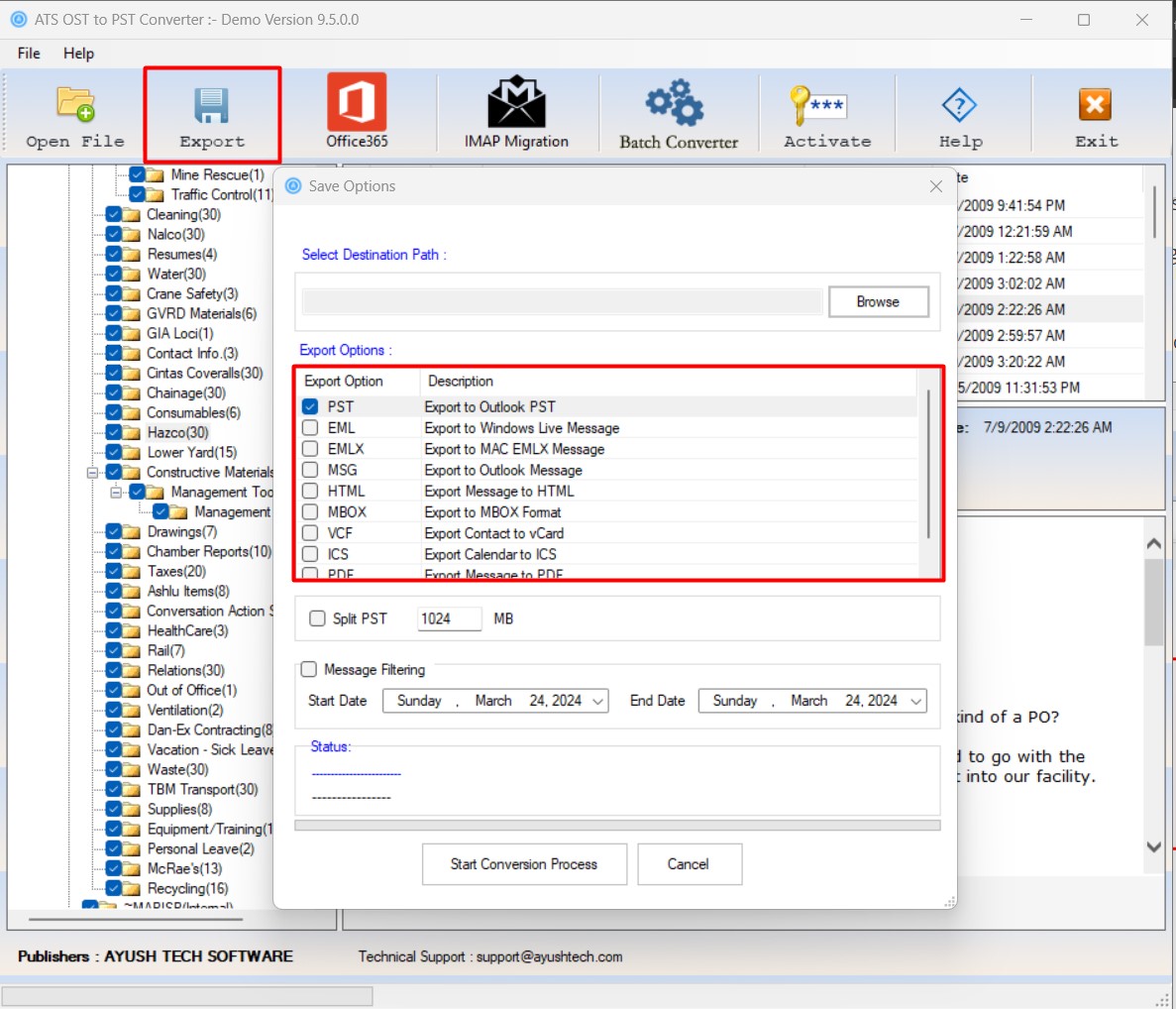
Task: Activate the software license
Action: click(827, 109)
